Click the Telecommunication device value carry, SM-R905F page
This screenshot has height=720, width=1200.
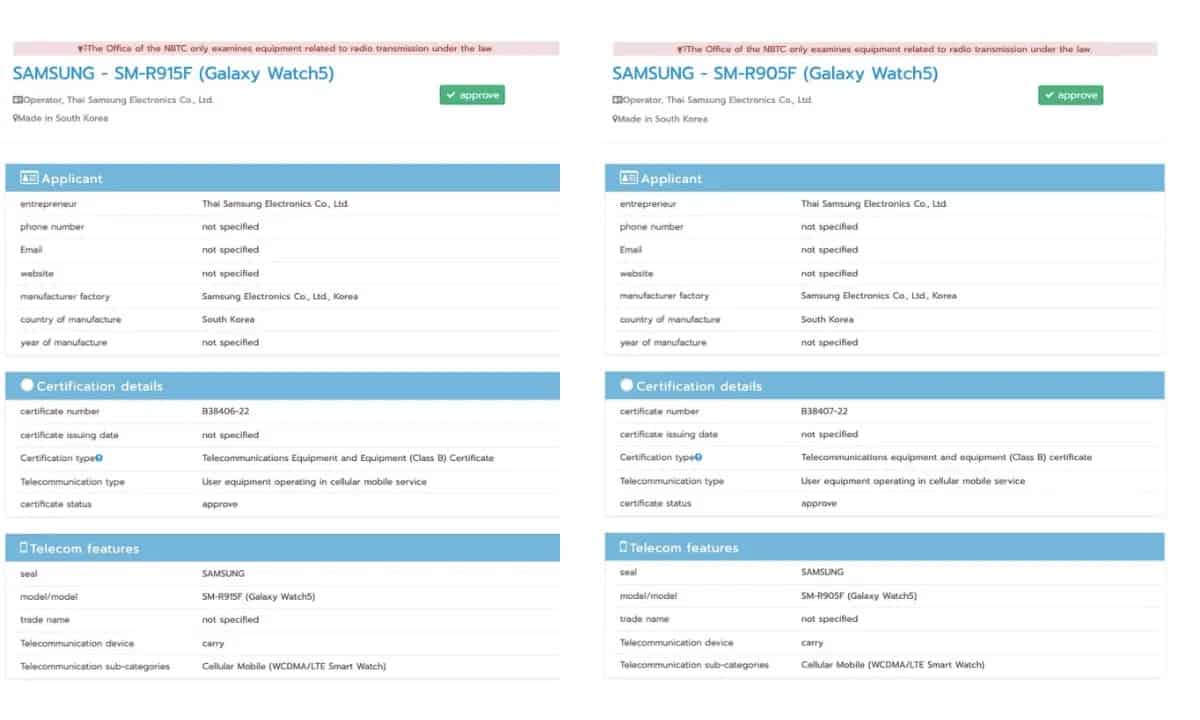tap(812, 643)
